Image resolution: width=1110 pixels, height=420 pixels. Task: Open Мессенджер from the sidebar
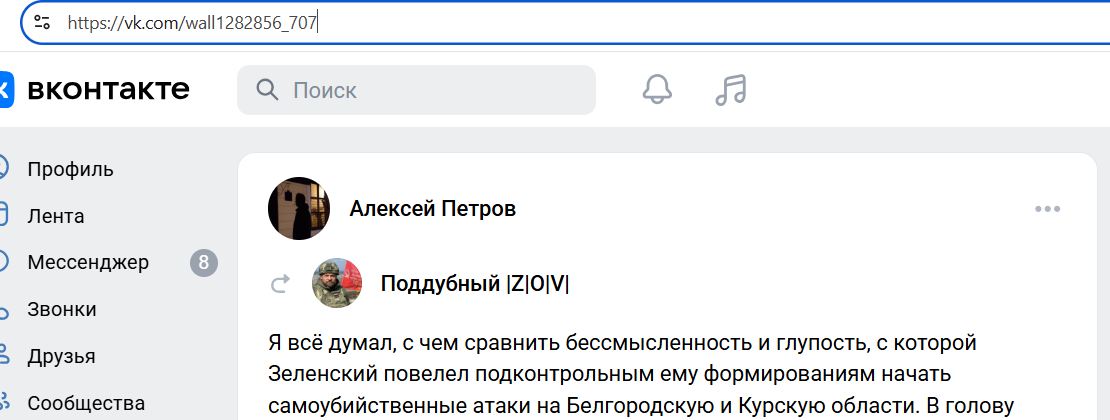pyautogui.click(x=88, y=263)
